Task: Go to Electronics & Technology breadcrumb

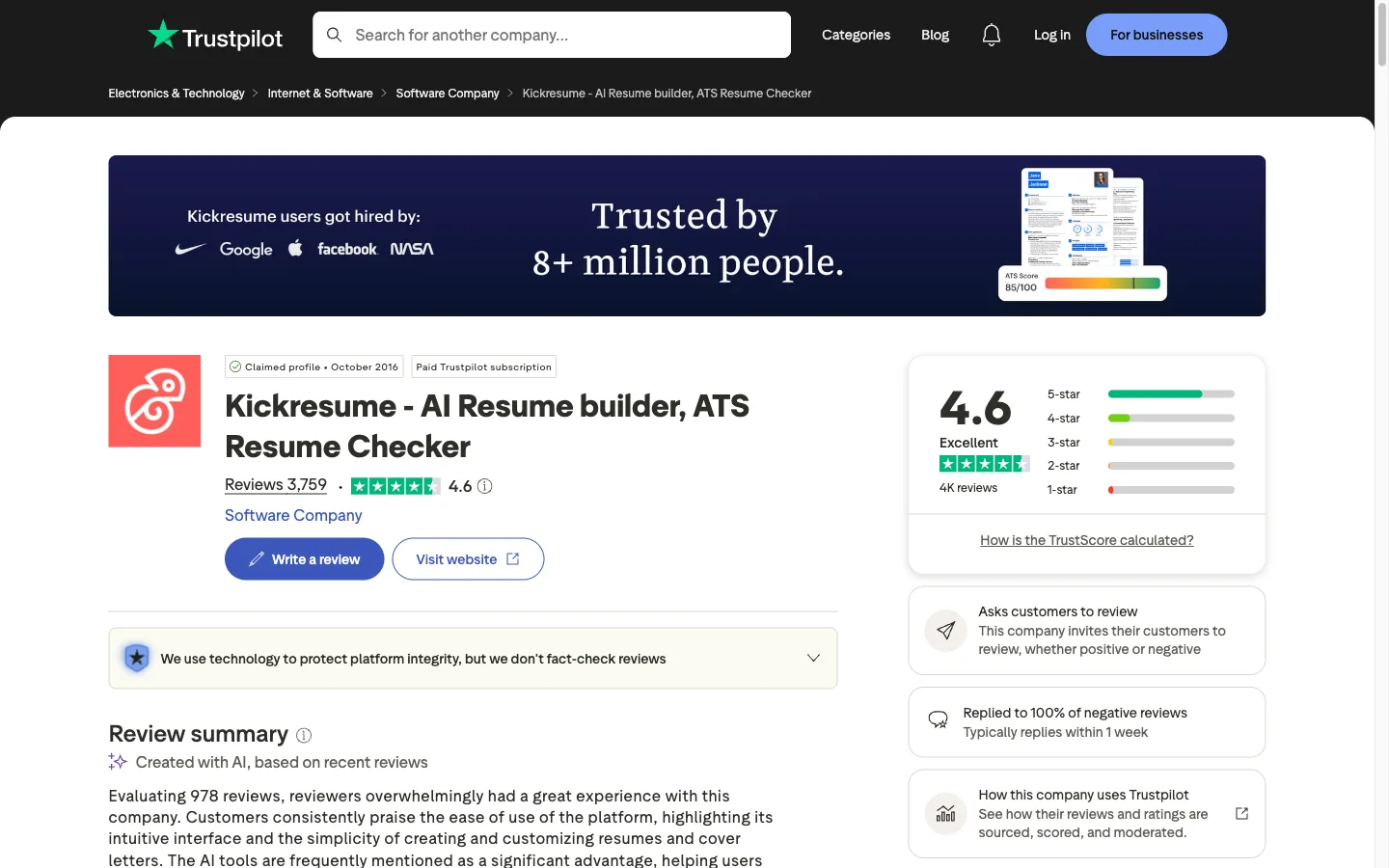Action: [177, 94]
